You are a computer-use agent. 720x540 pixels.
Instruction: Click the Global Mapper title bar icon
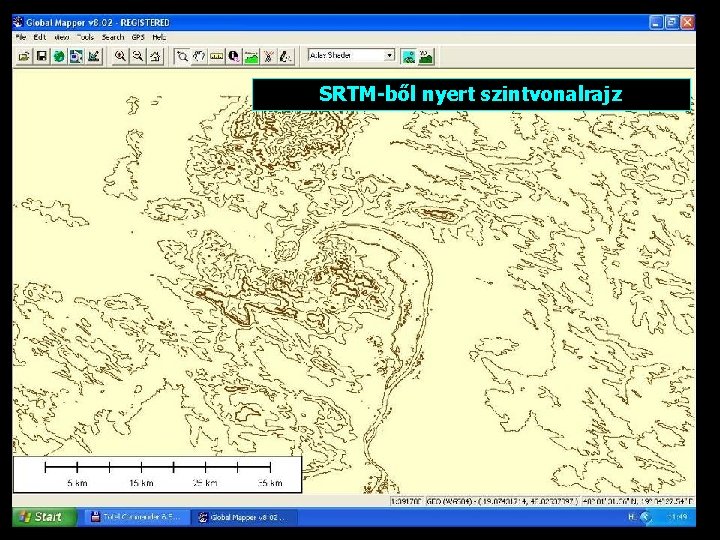coord(18,22)
